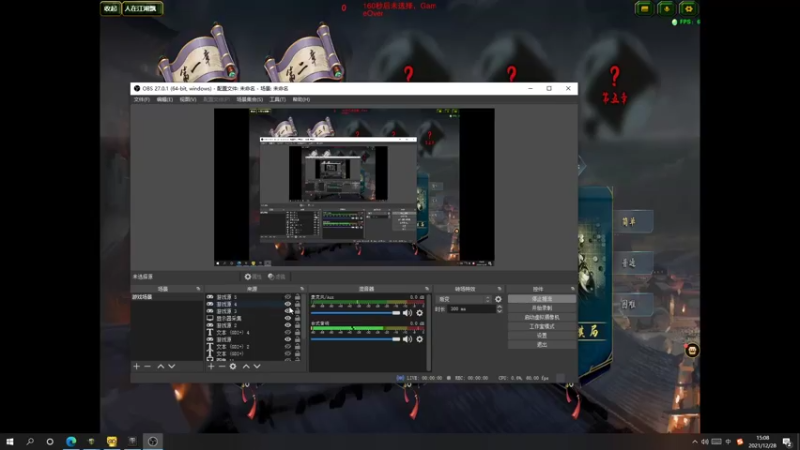The width and height of the screenshot is (800, 450).
Task: Open the notification center in system tray
Action: [787, 441]
